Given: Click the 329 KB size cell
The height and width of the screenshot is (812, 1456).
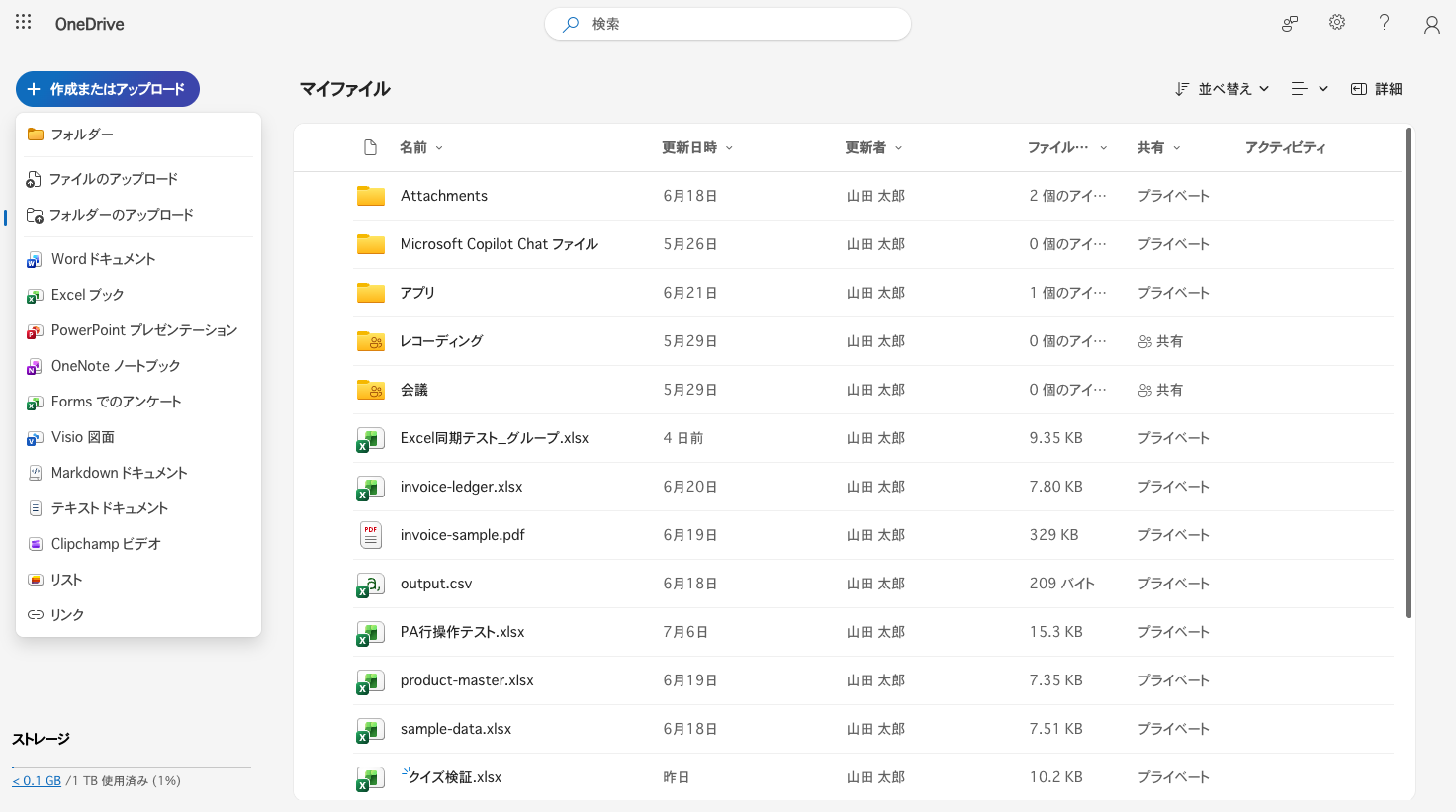Looking at the screenshot, I should [1054, 535].
